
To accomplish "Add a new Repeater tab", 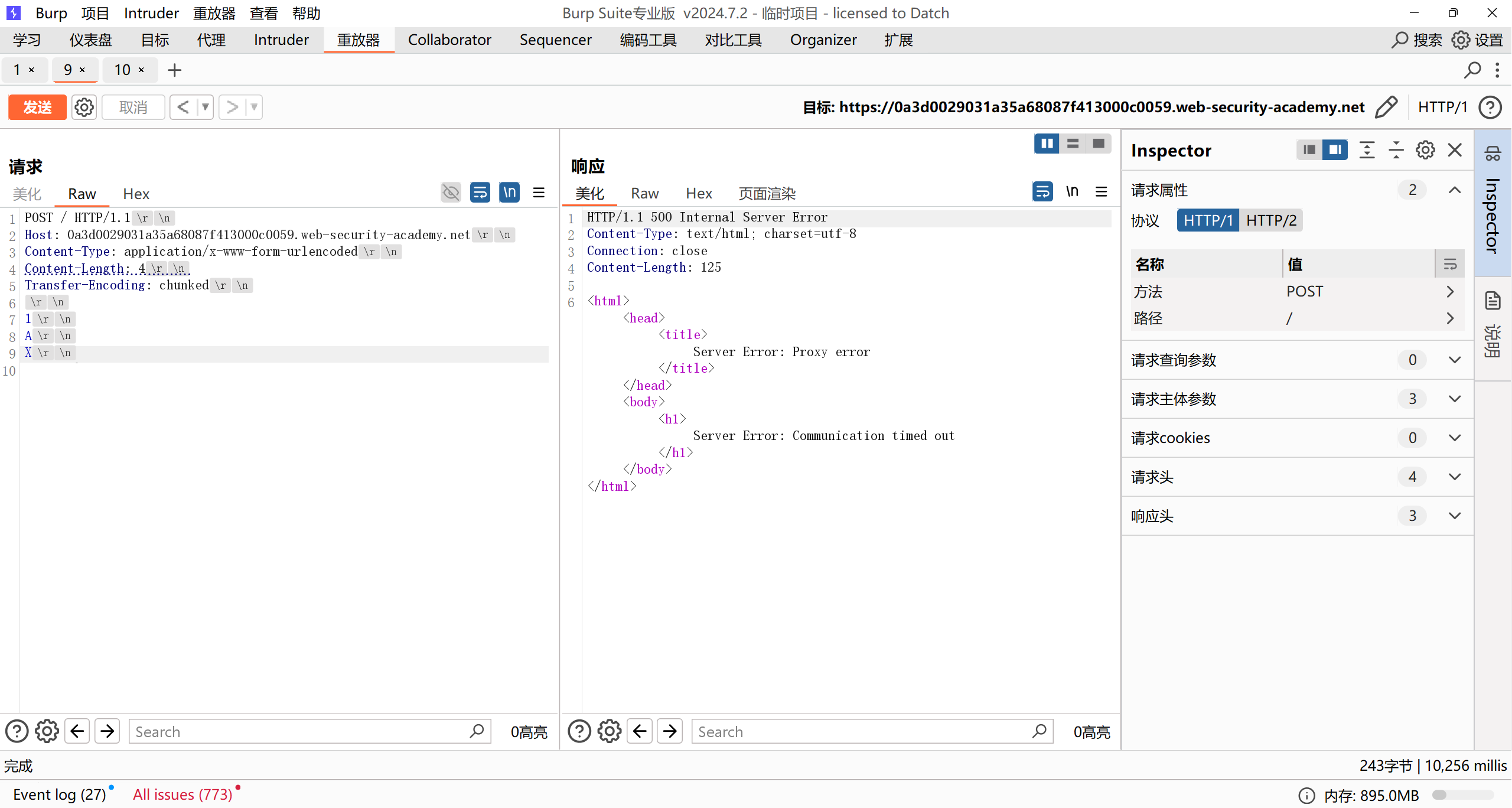I will tap(174, 70).
